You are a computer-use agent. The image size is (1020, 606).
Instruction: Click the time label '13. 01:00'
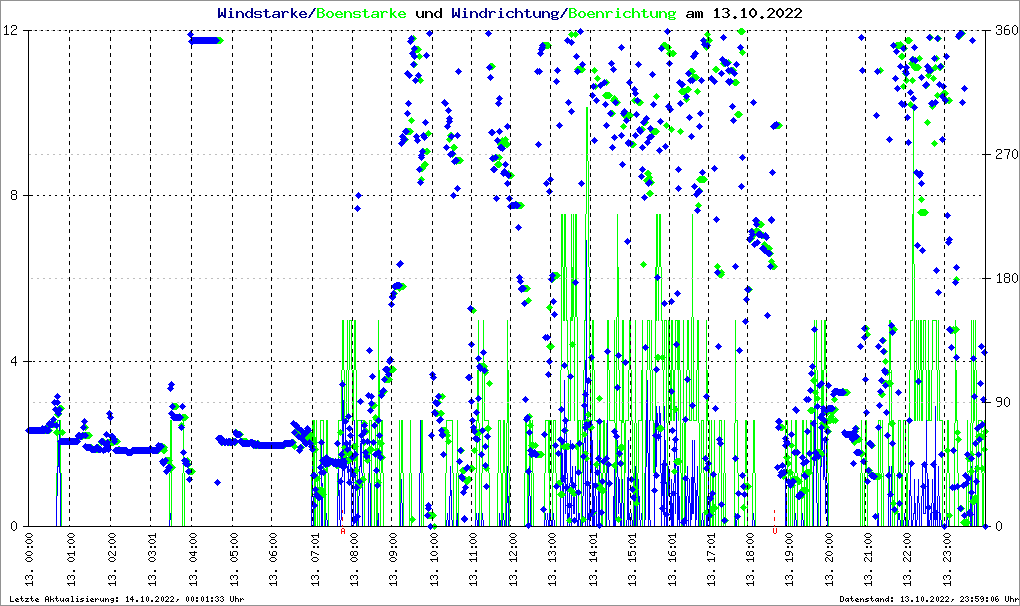coord(70,559)
